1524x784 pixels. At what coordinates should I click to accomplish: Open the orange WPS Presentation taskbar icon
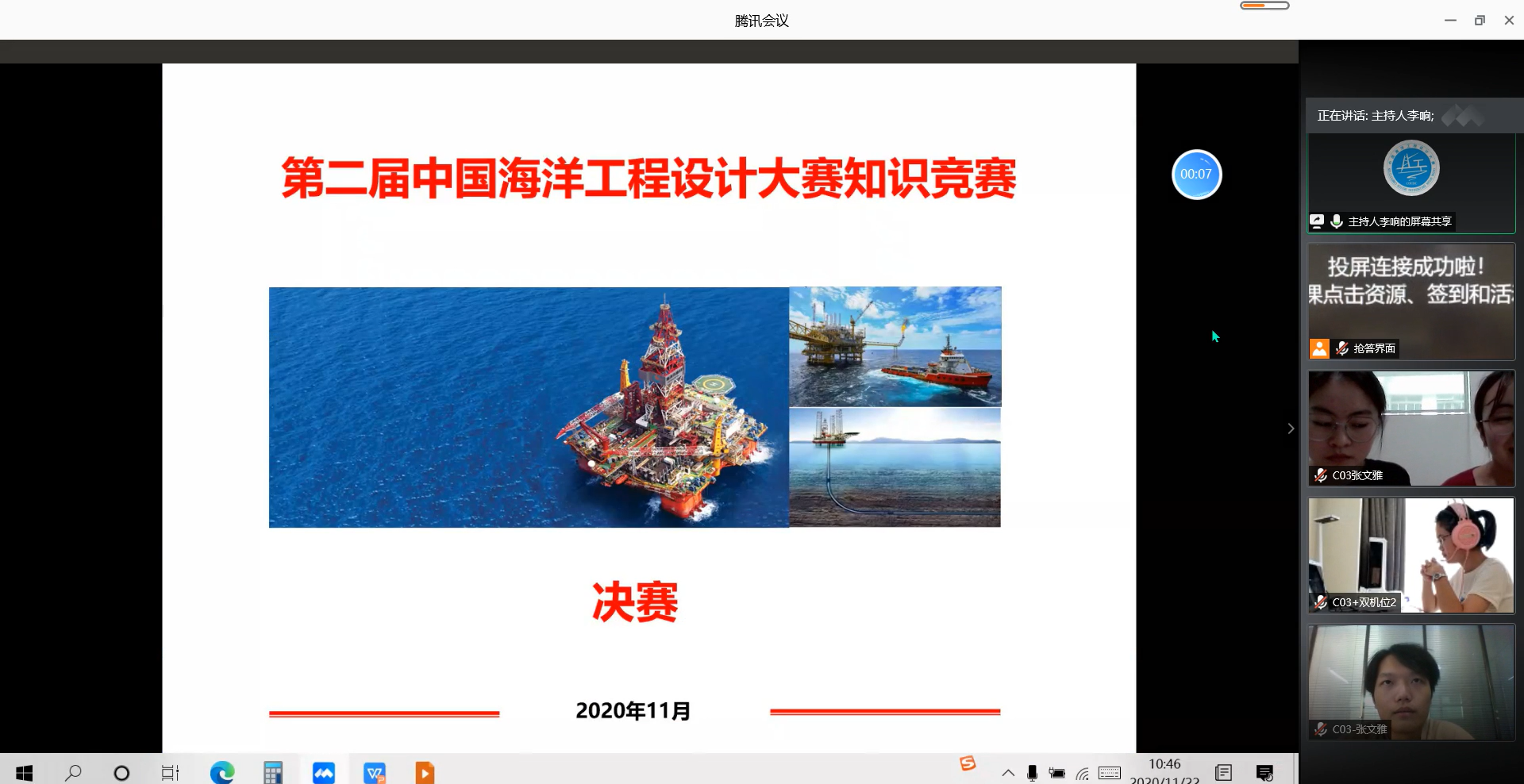425,771
